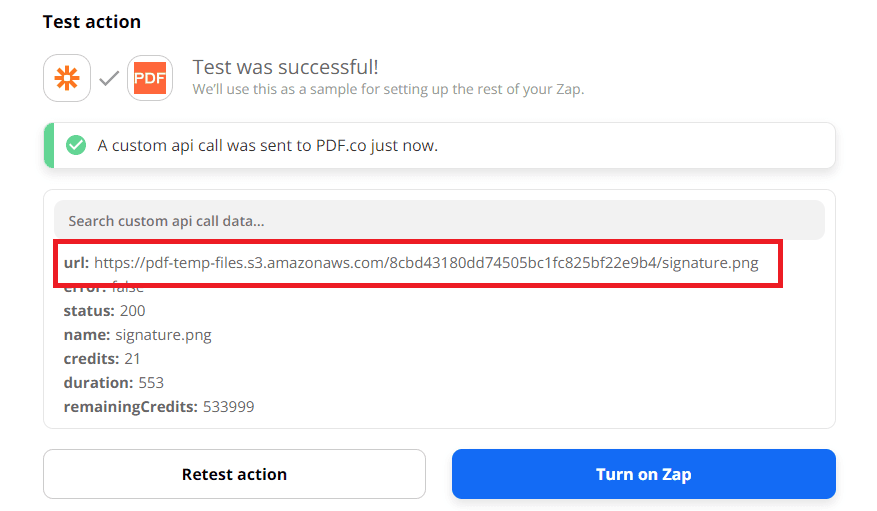Select the duration 553 row
This screenshot has height=511, width=877.
click(x=113, y=383)
